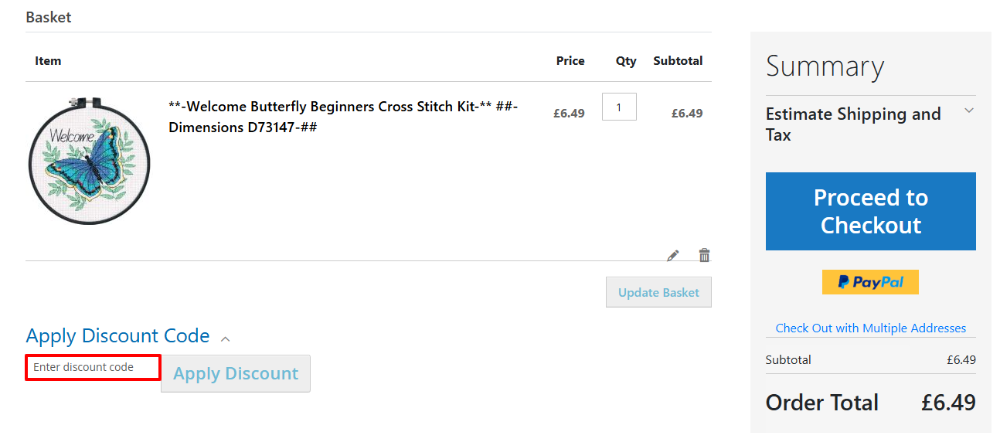Click the Qty column header
1000x433 pixels.
point(626,61)
